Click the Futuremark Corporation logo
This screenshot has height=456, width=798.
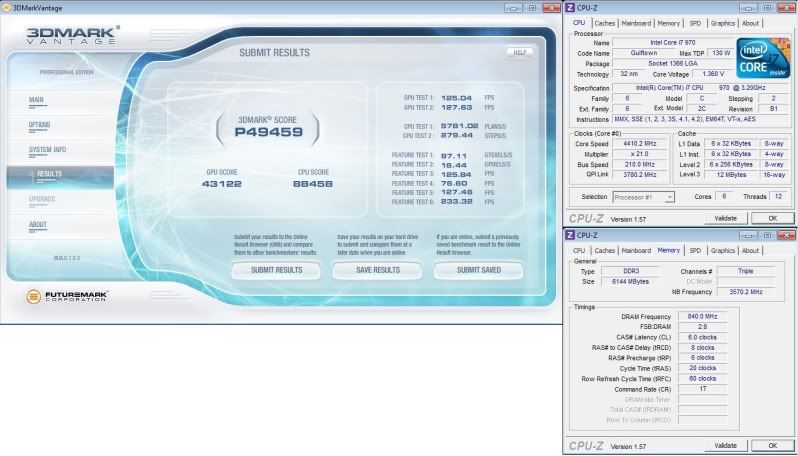67,296
